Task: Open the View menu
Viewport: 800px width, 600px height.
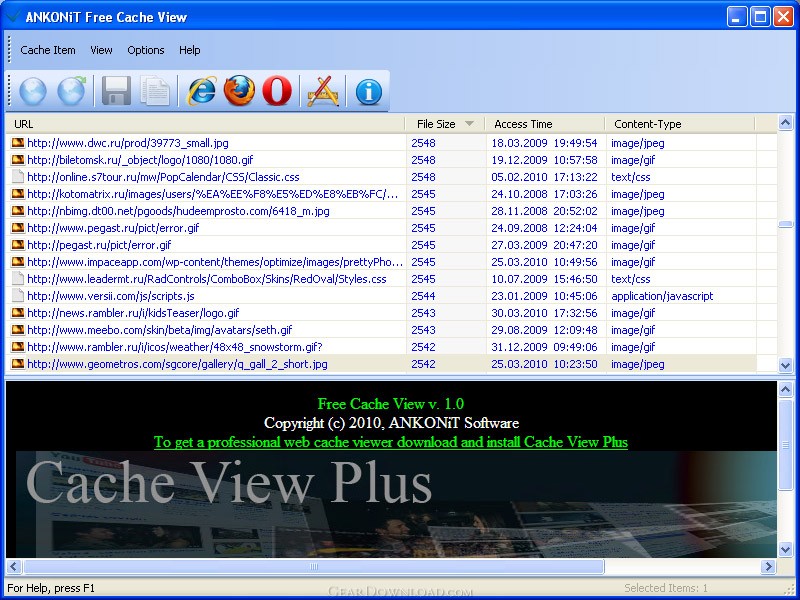Action: pos(101,50)
